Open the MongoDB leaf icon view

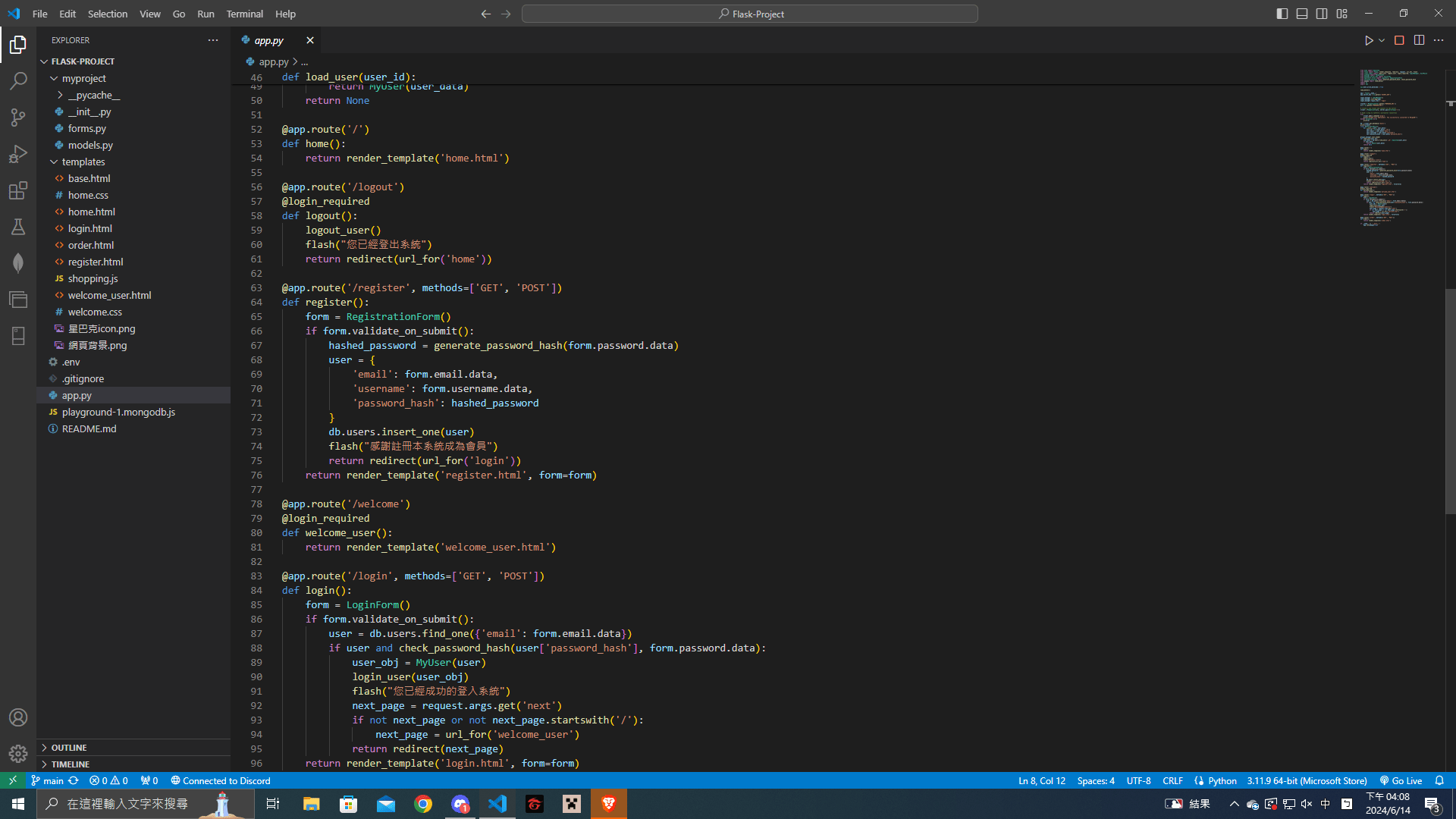tap(18, 263)
